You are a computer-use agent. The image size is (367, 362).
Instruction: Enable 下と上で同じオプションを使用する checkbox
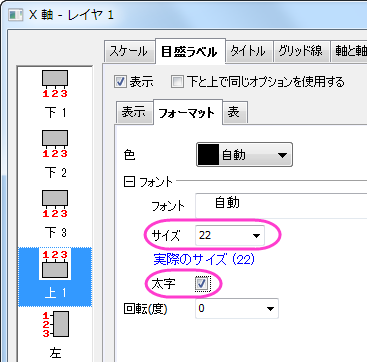pyautogui.click(x=177, y=82)
